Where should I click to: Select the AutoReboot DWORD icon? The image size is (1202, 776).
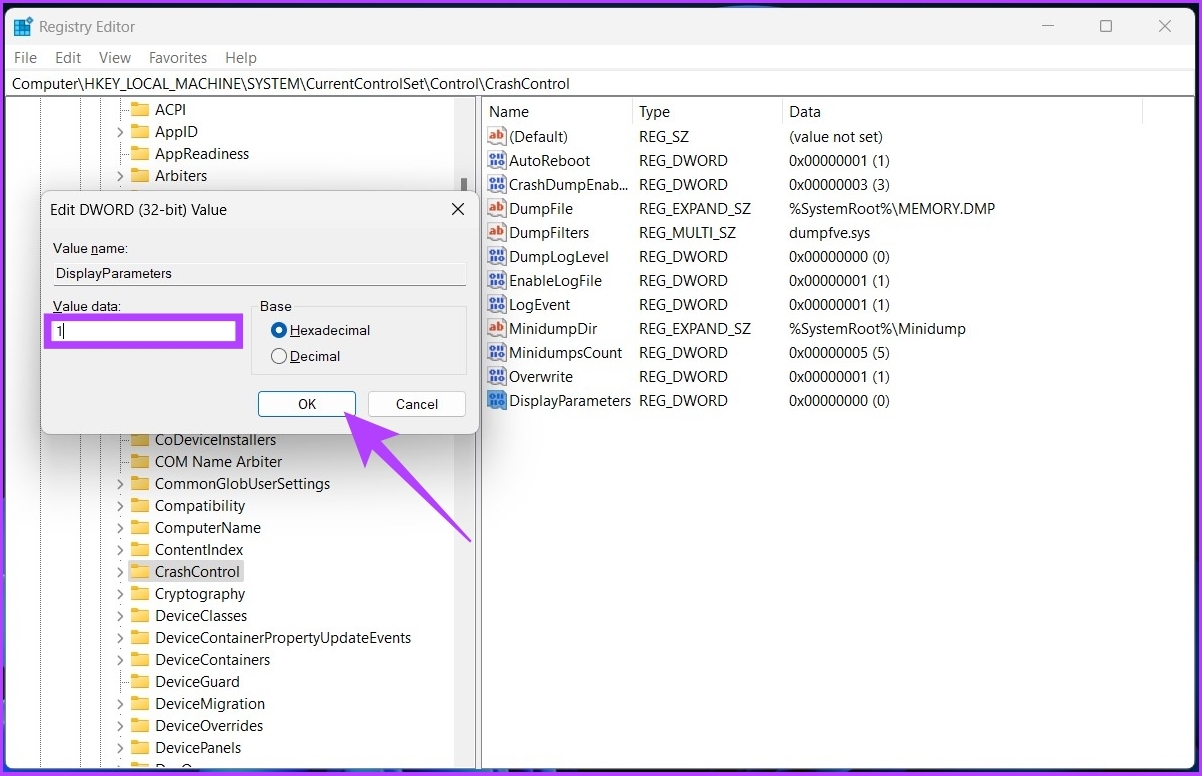497,161
